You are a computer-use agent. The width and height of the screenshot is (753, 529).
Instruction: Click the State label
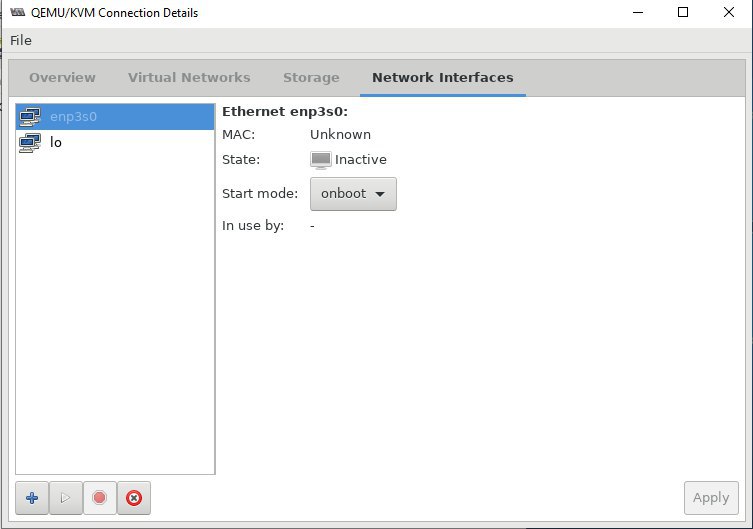click(241, 159)
